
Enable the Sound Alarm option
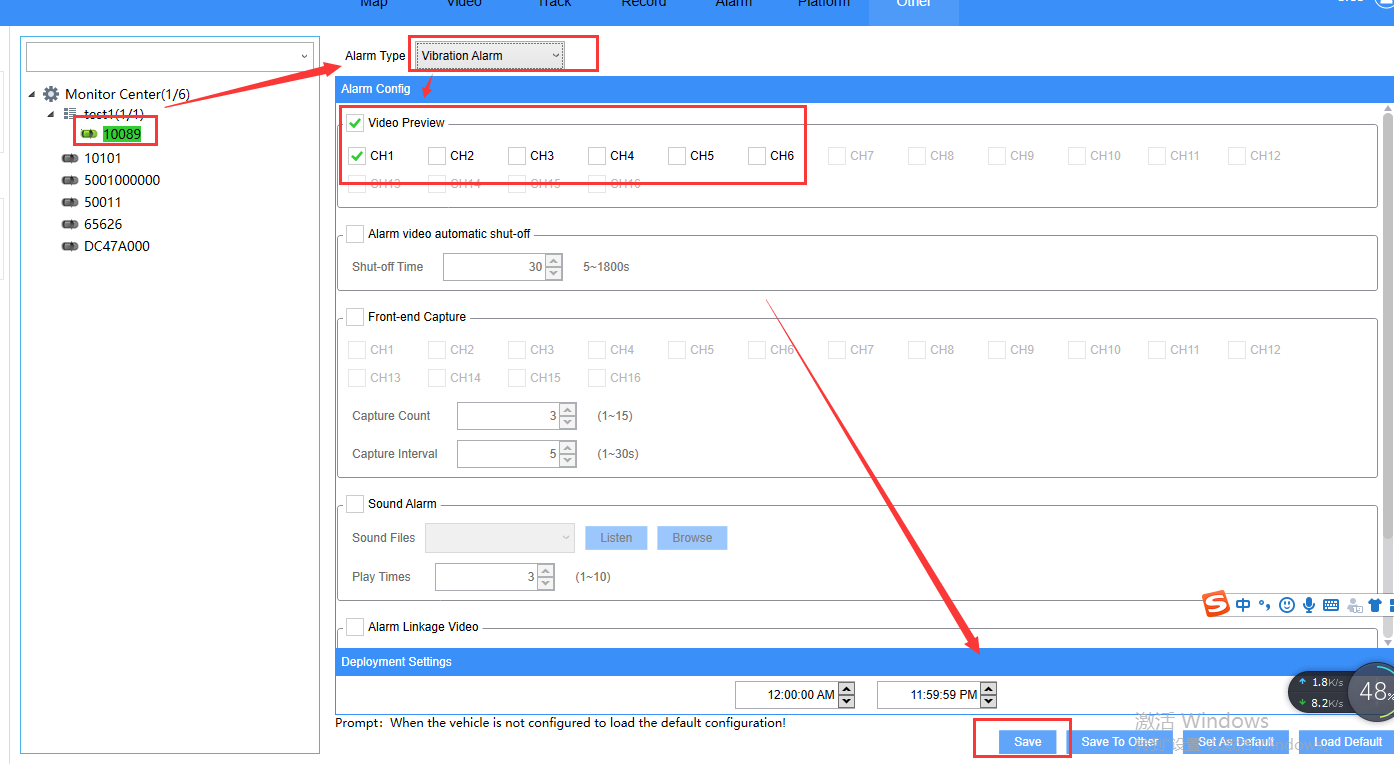355,504
